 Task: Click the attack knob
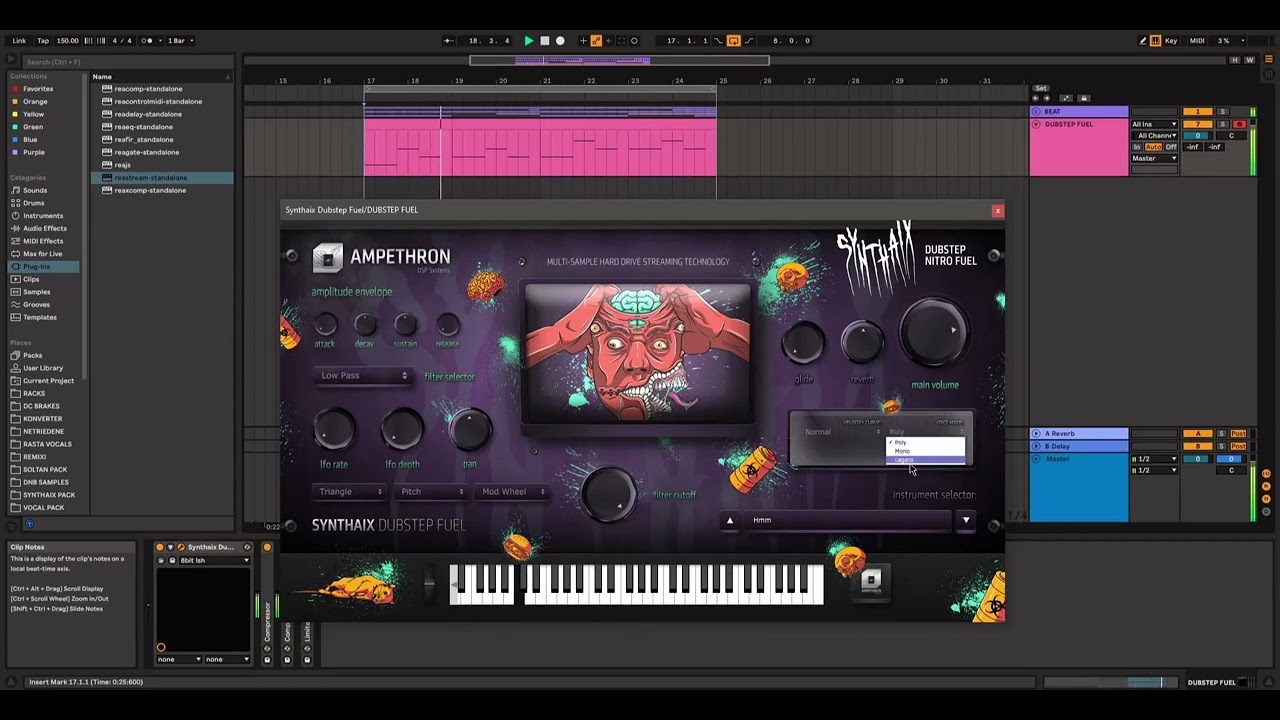(x=325, y=324)
